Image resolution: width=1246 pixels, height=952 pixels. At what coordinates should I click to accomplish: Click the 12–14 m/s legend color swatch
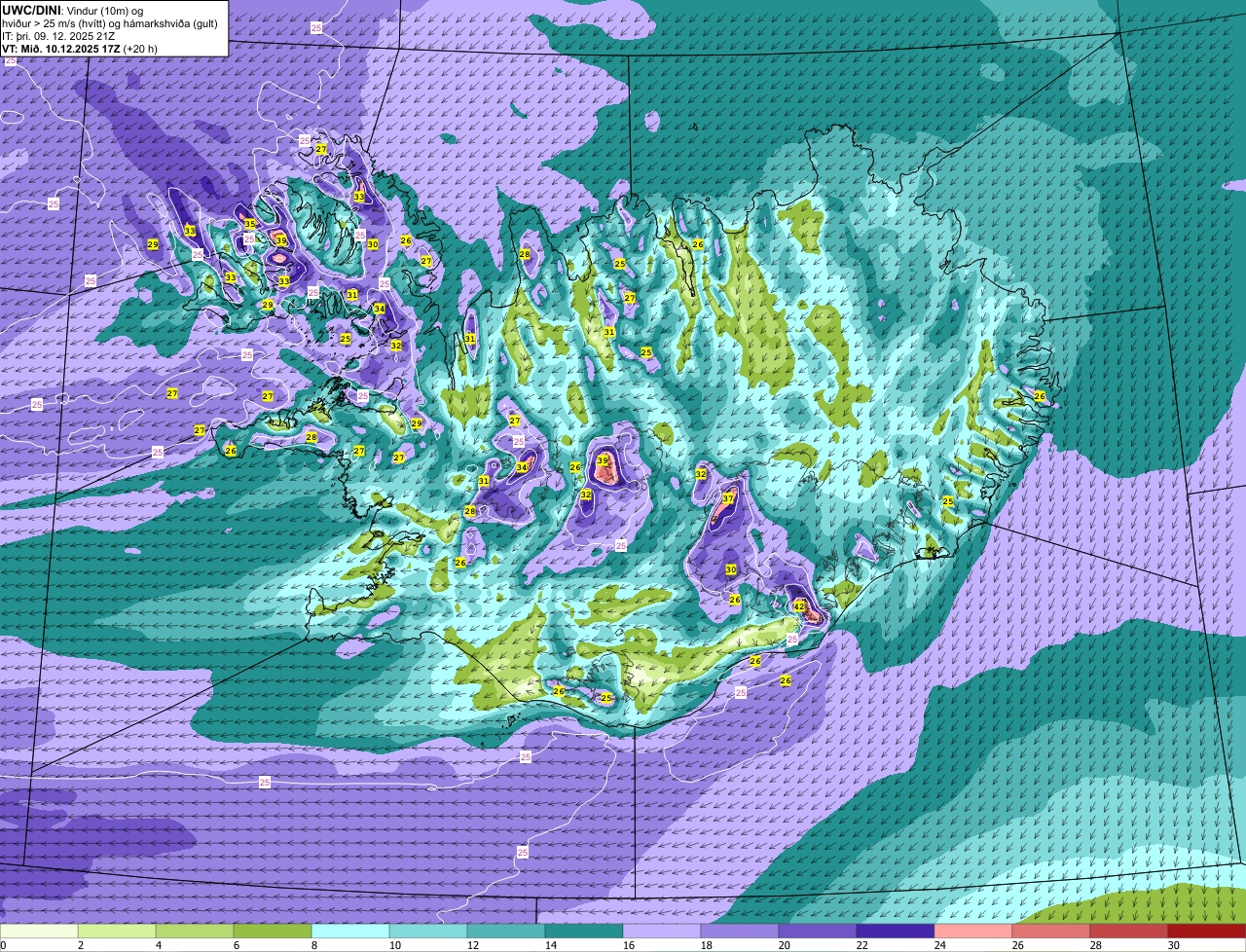tap(506, 931)
